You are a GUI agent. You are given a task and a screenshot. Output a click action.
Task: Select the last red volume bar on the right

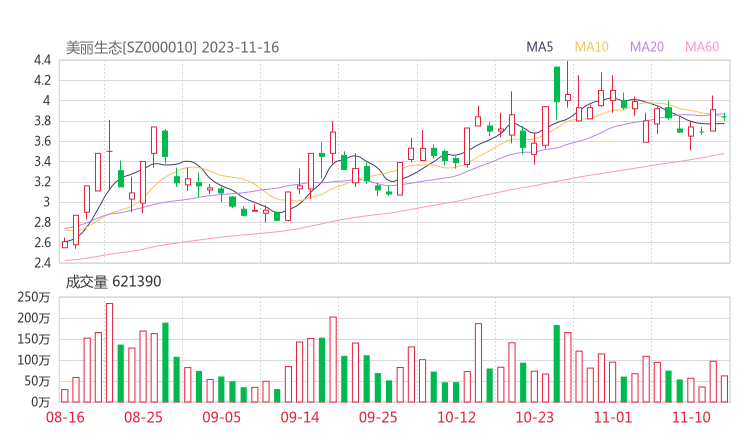724,389
